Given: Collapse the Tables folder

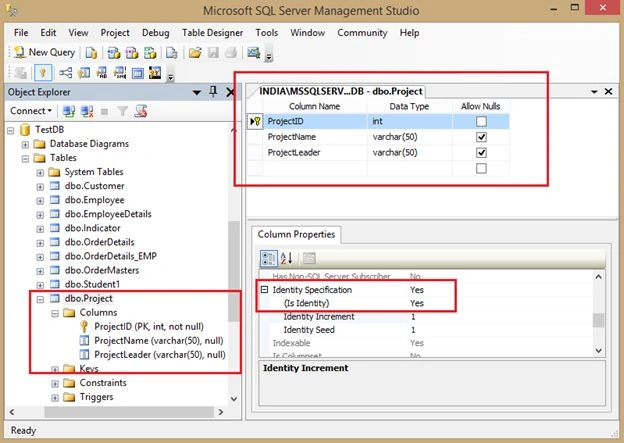Looking at the screenshot, I should click(x=25, y=158).
